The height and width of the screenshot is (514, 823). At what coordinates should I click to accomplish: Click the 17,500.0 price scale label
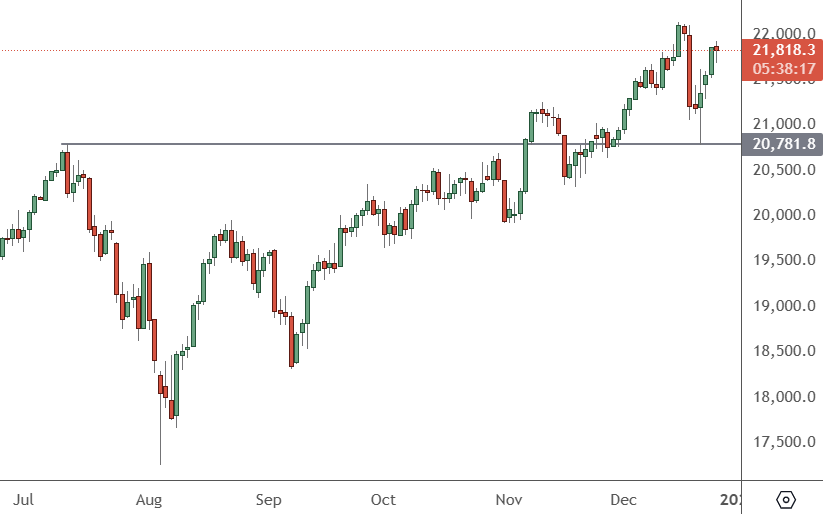coord(783,442)
